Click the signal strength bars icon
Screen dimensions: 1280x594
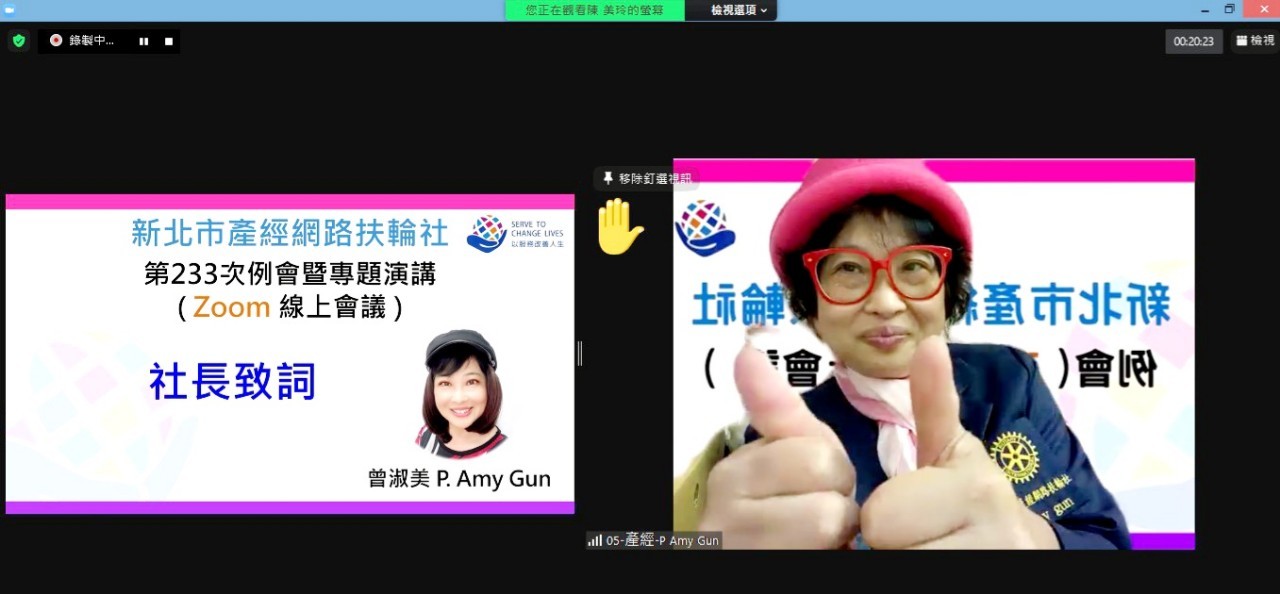(595, 540)
